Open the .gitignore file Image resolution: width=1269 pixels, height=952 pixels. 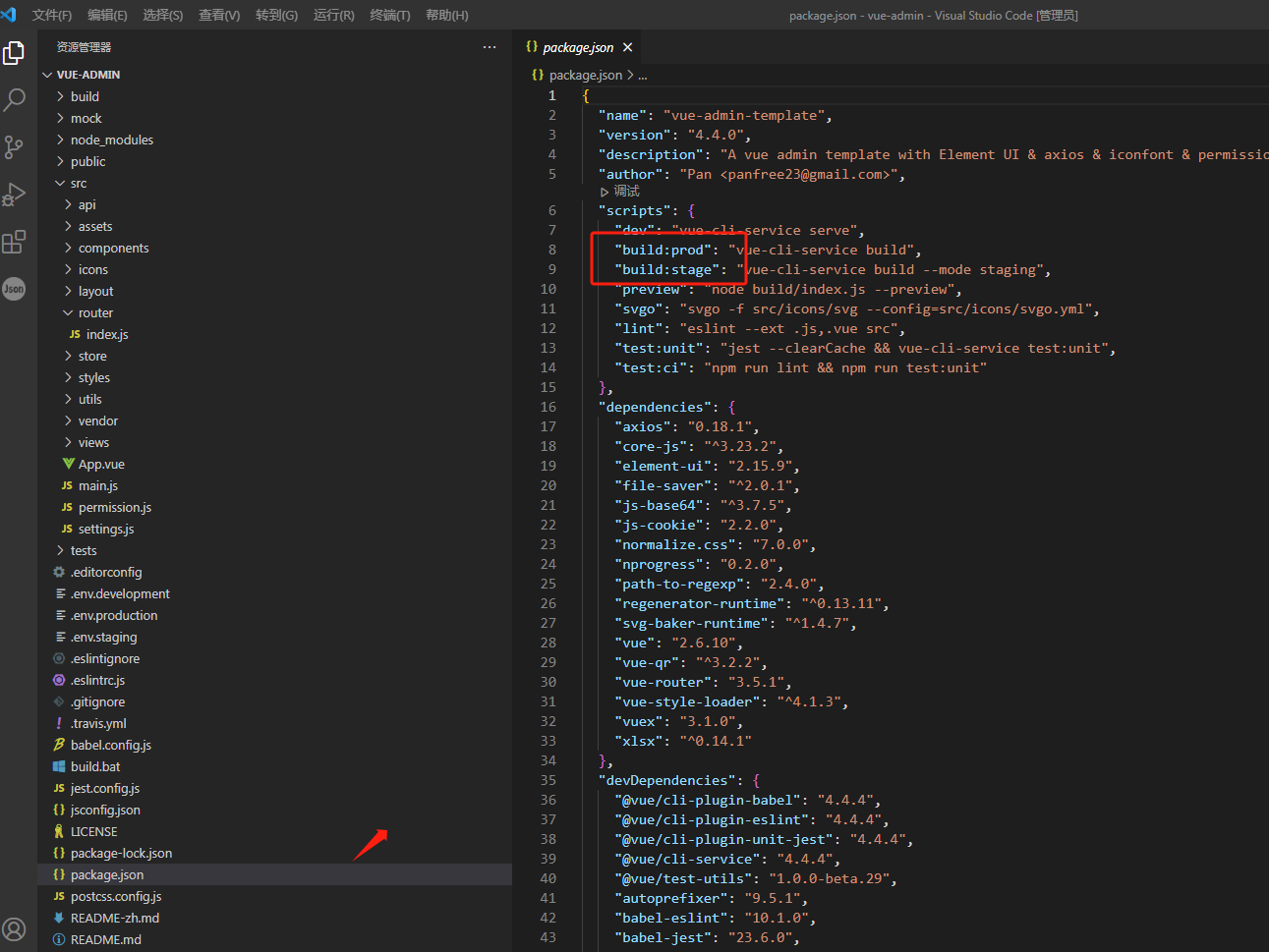(275, 701)
